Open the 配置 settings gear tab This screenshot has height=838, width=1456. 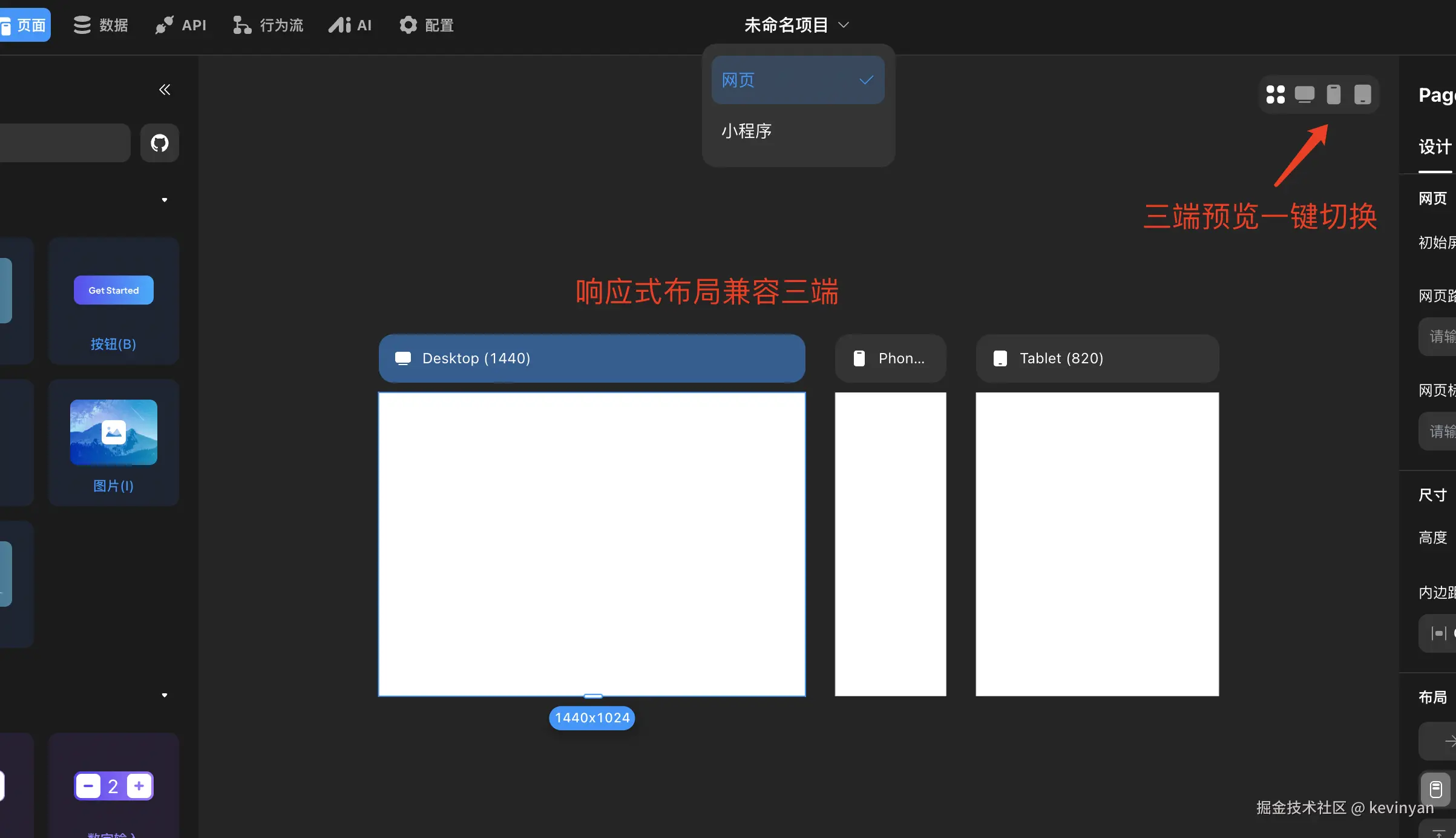(426, 25)
